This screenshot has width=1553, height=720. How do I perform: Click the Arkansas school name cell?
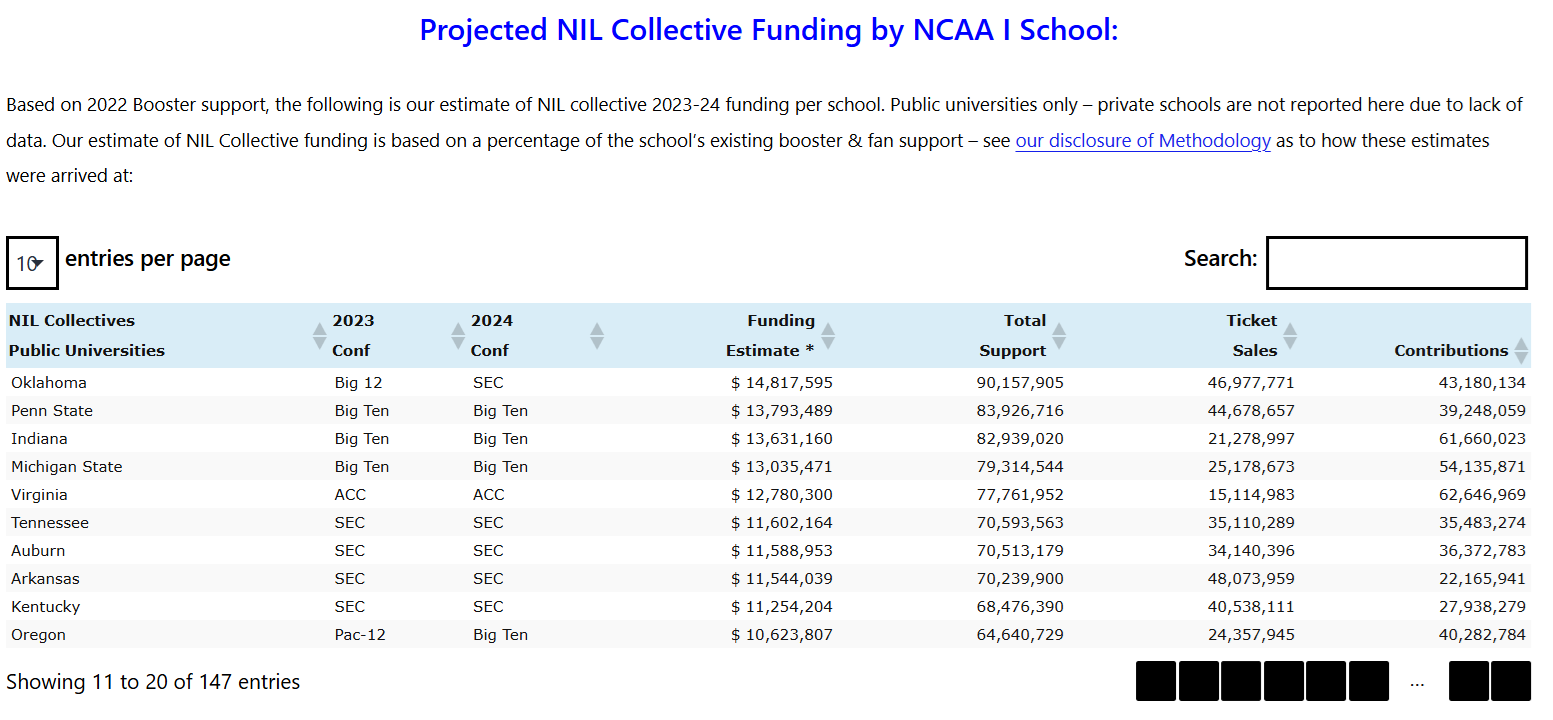[x=45, y=579]
